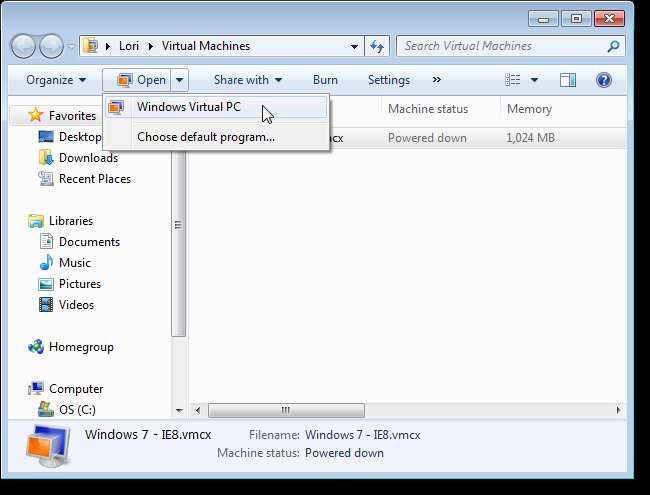The image size is (650, 495).
Task: Click the Computer icon
Action: point(36,388)
